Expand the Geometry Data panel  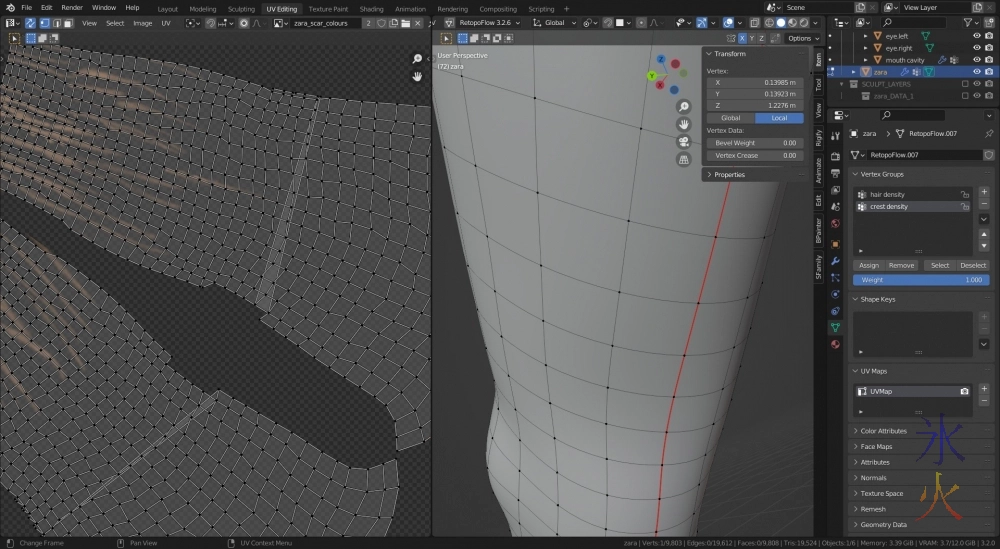click(x=883, y=524)
